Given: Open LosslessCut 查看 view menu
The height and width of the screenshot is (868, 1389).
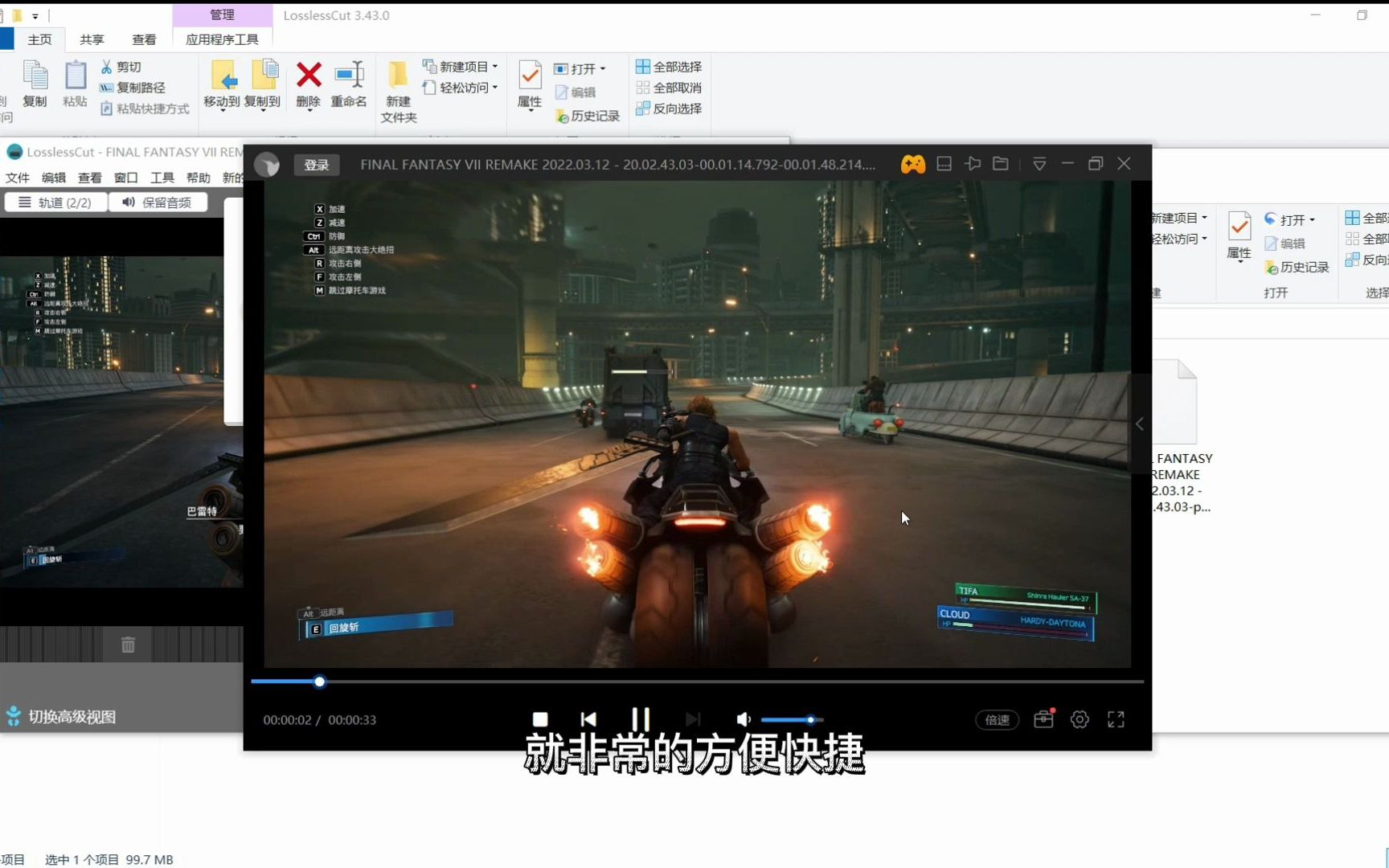Looking at the screenshot, I should click(x=89, y=178).
